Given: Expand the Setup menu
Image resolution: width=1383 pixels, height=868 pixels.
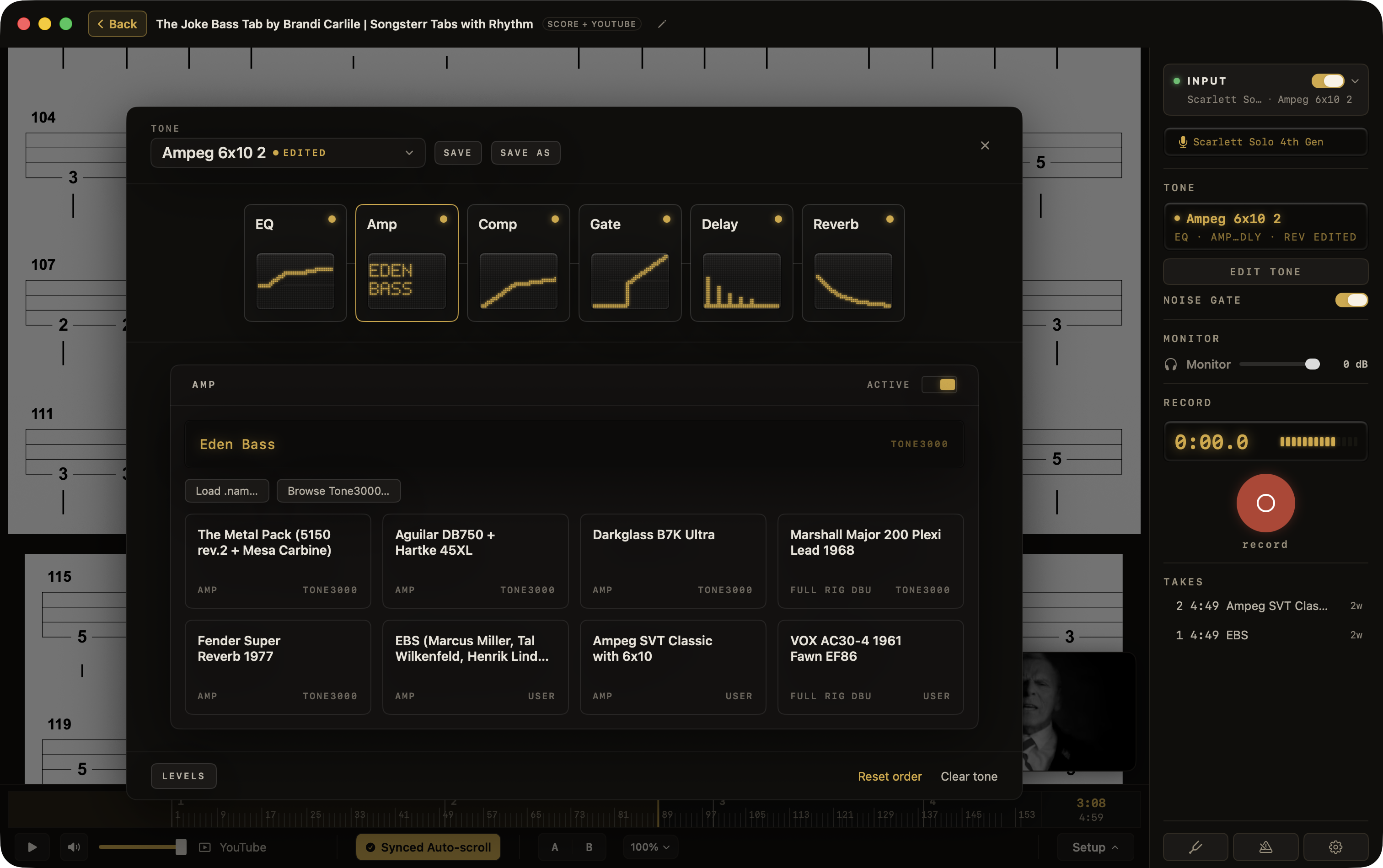Looking at the screenshot, I should coord(1095,847).
